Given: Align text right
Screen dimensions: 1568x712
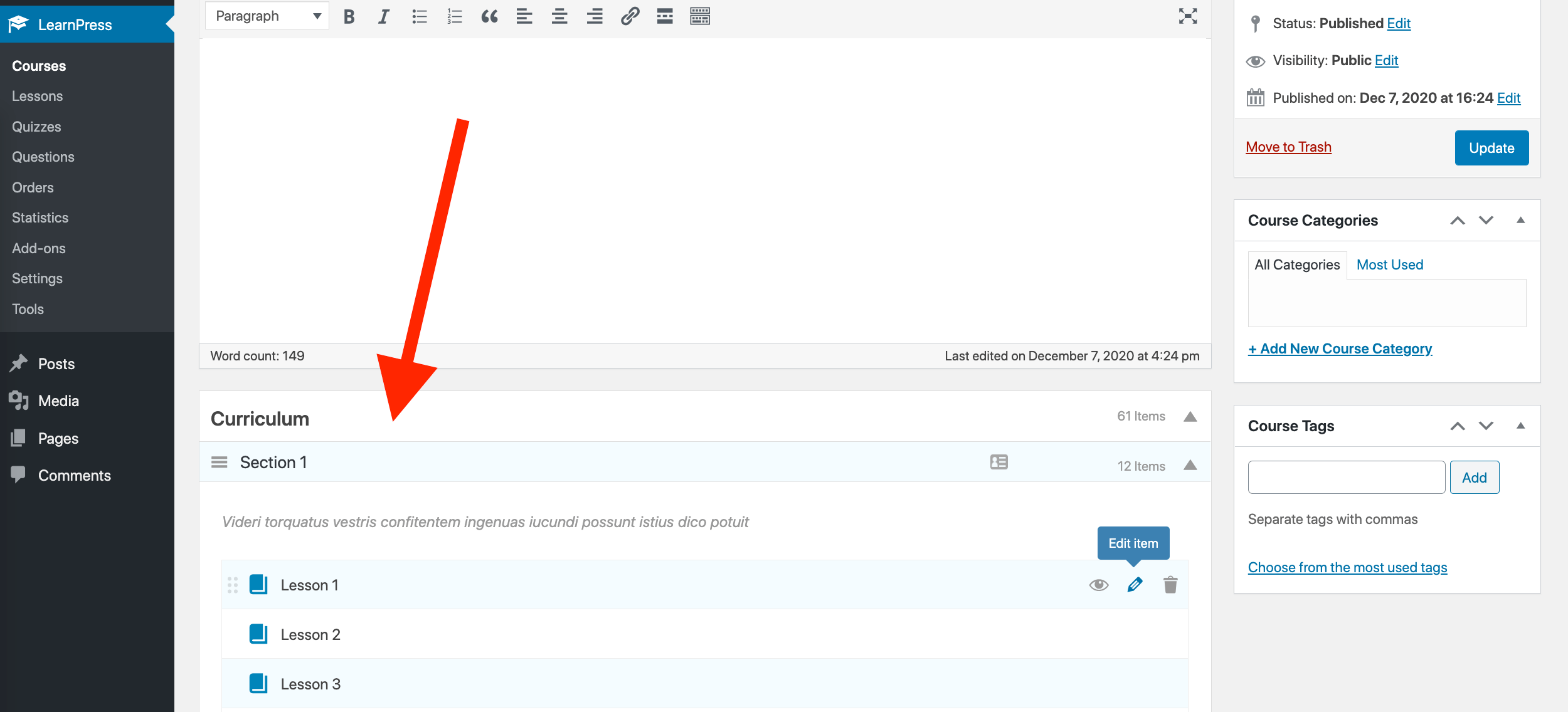Looking at the screenshot, I should tap(595, 16).
